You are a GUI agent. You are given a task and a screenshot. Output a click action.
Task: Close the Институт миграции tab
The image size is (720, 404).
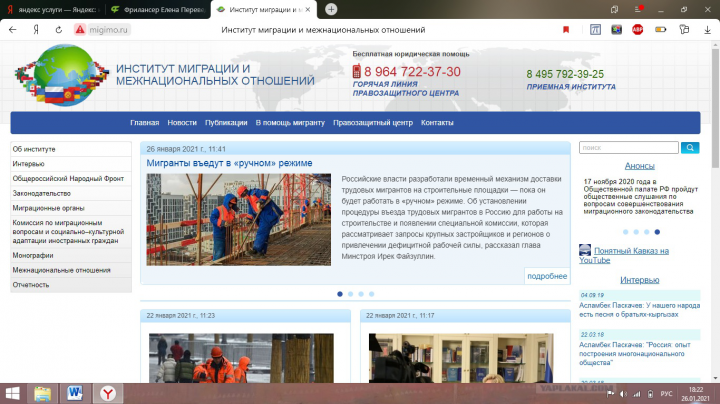tap(308, 9)
